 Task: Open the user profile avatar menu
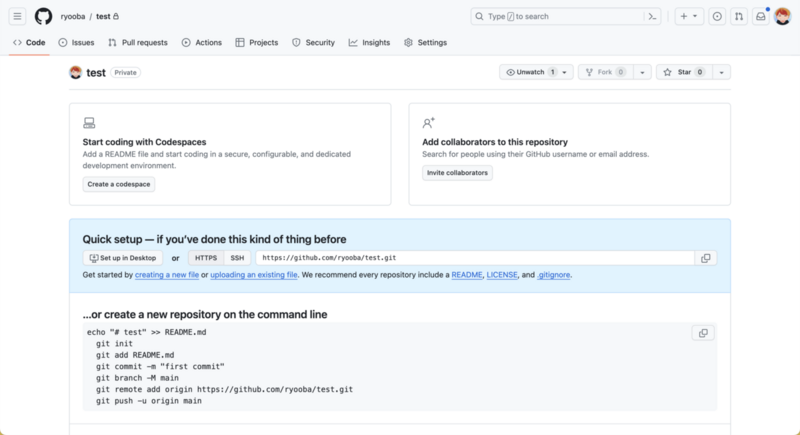tap(782, 16)
